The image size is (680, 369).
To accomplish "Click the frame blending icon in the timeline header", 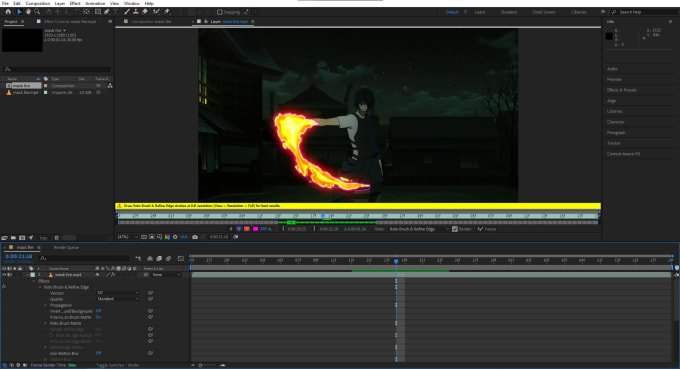I will click(x=159, y=258).
